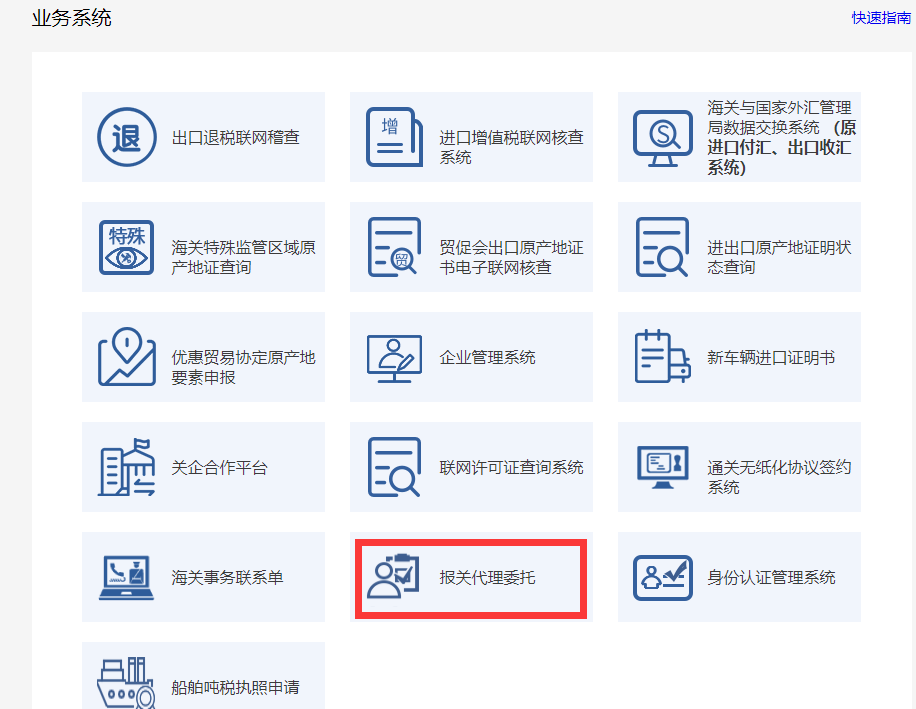
Task: Open the 海关事务联系单 service
Action: pyautogui.click(x=203, y=577)
